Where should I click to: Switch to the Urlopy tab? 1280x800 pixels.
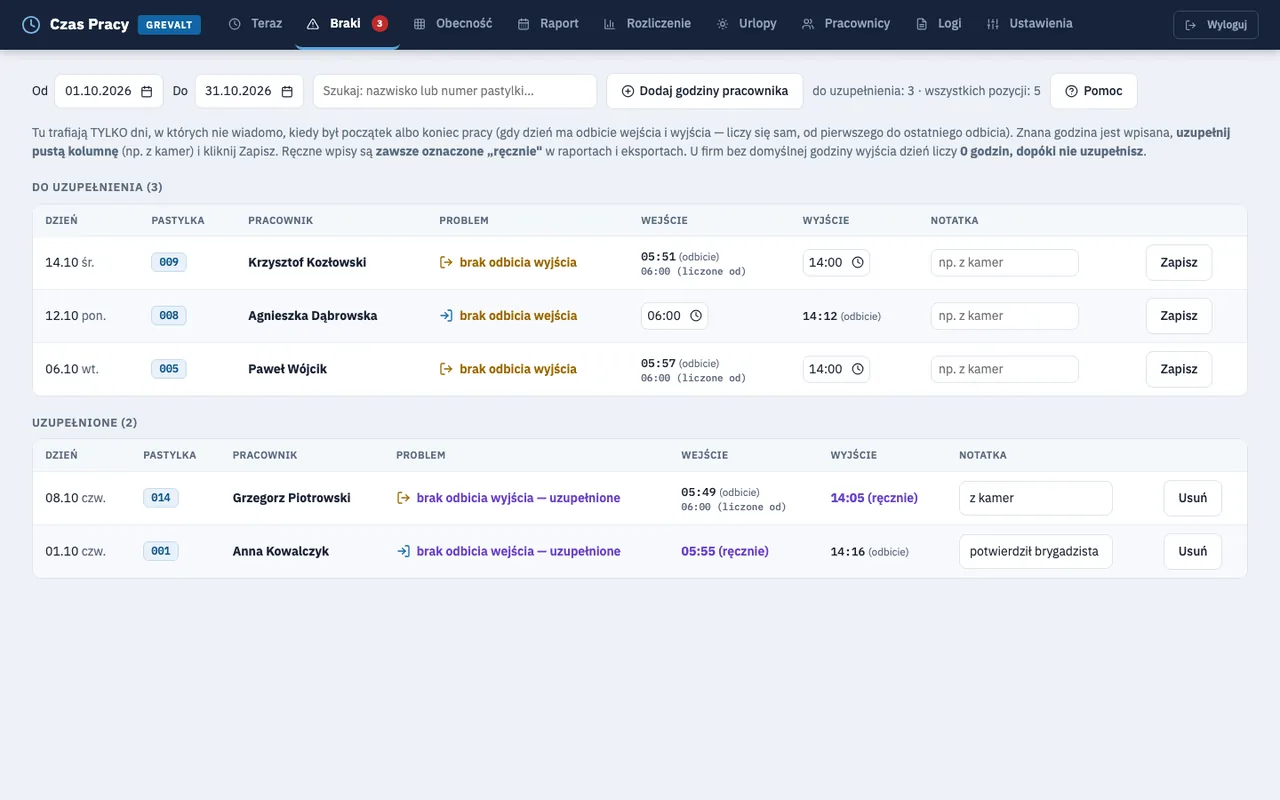coord(747,24)
